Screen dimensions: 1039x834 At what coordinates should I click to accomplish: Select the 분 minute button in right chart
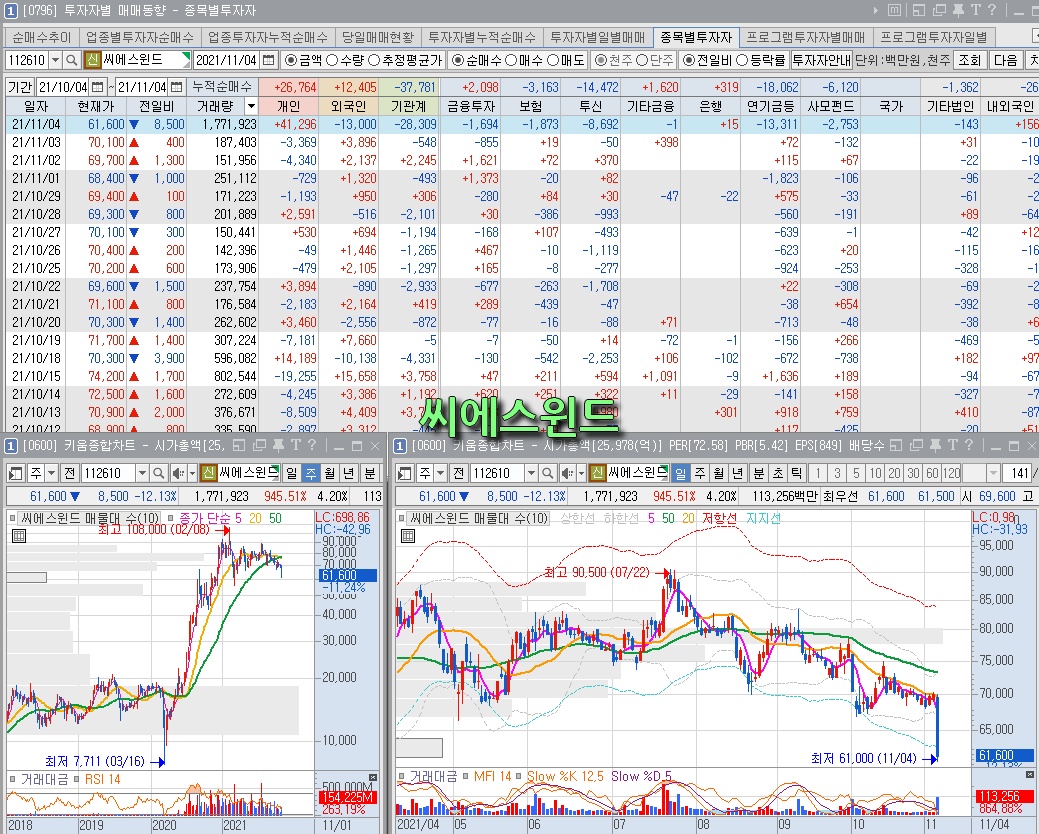click(759, 473)
